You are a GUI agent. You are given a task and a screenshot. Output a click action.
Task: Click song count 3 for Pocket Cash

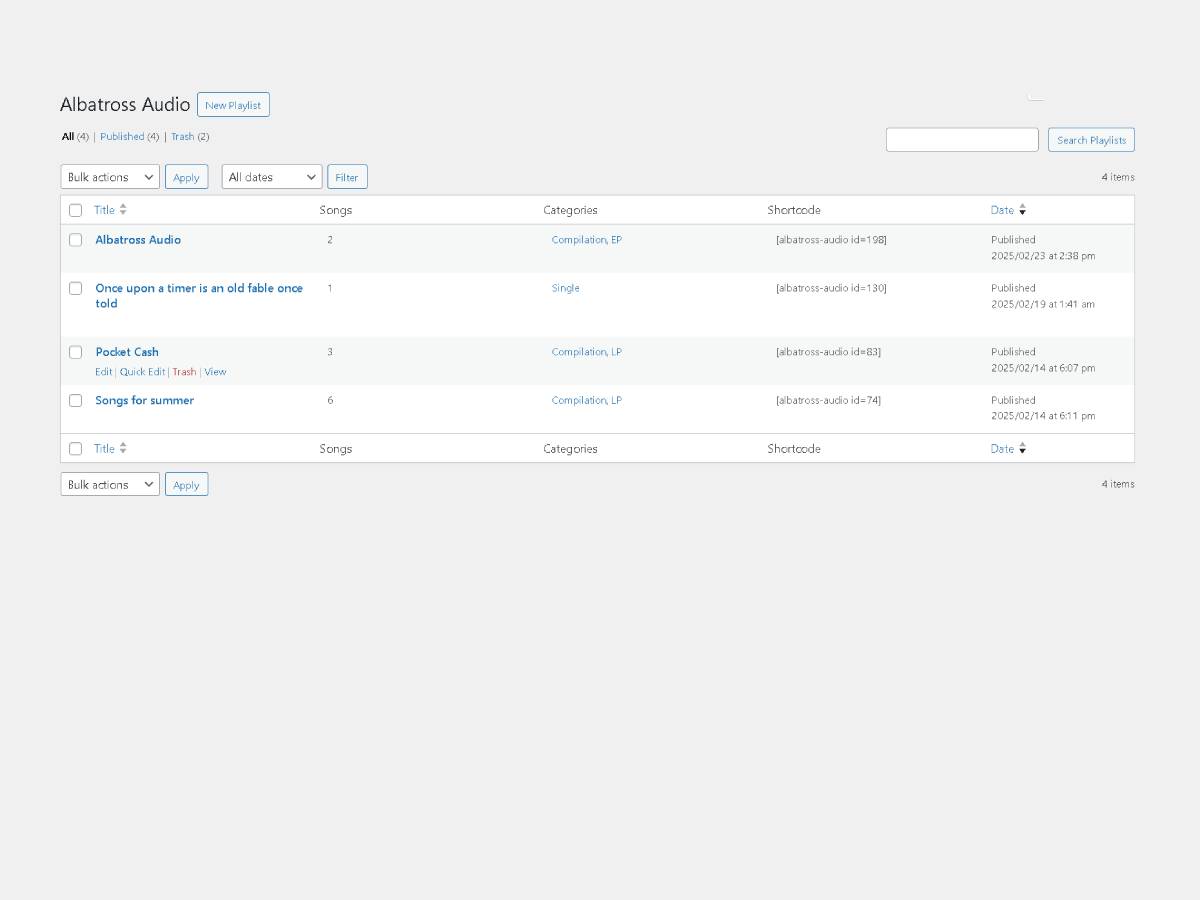[330, 352]
